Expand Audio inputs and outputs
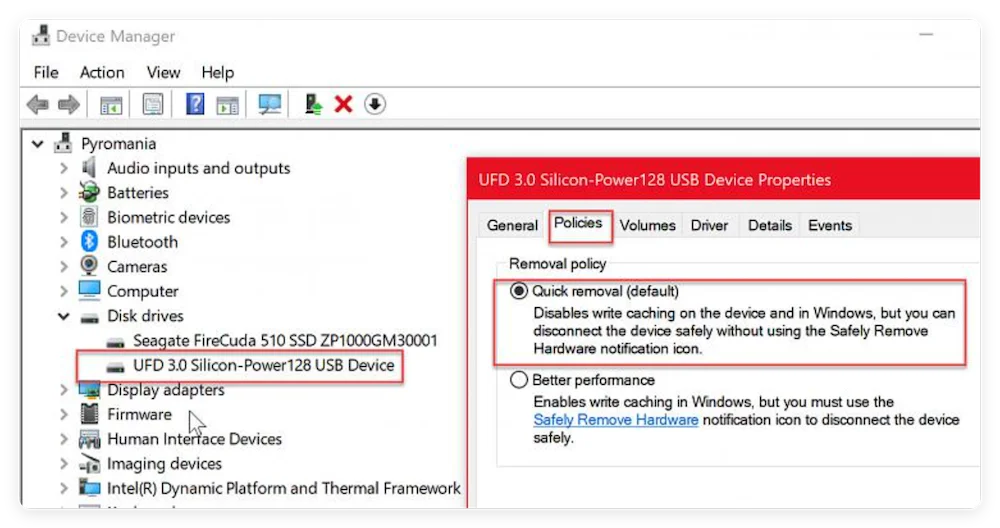The width and height of the screenshot is (1000, 528). [63, 168]
